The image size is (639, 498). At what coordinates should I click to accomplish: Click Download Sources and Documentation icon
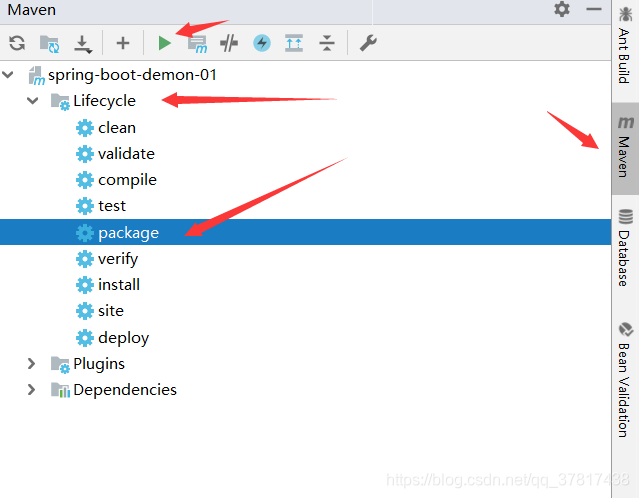[x=83, y=44]
